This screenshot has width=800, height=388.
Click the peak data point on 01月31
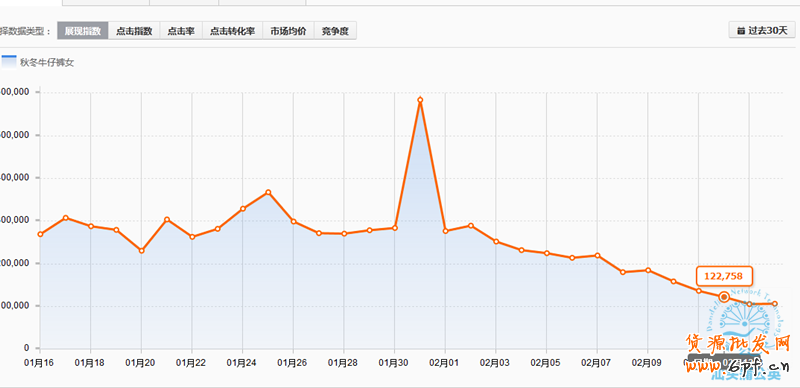(x=420, y=100)
